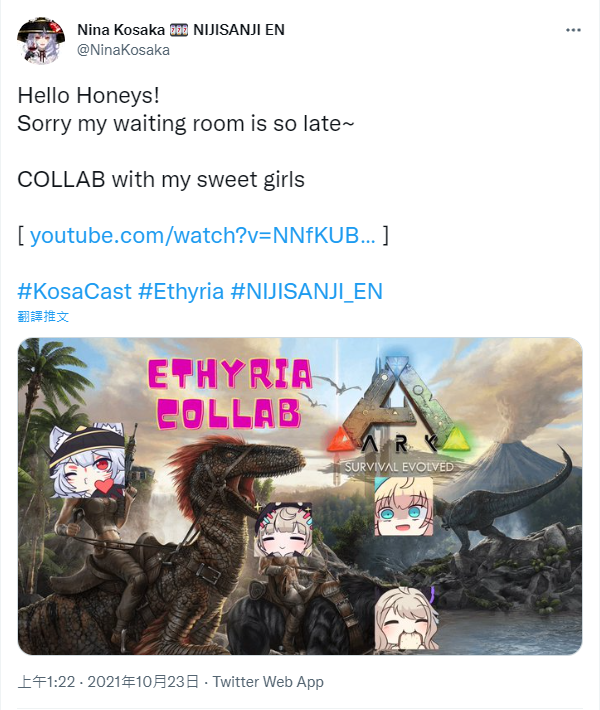Click the blonde blue-eyed chibi face

403,506
